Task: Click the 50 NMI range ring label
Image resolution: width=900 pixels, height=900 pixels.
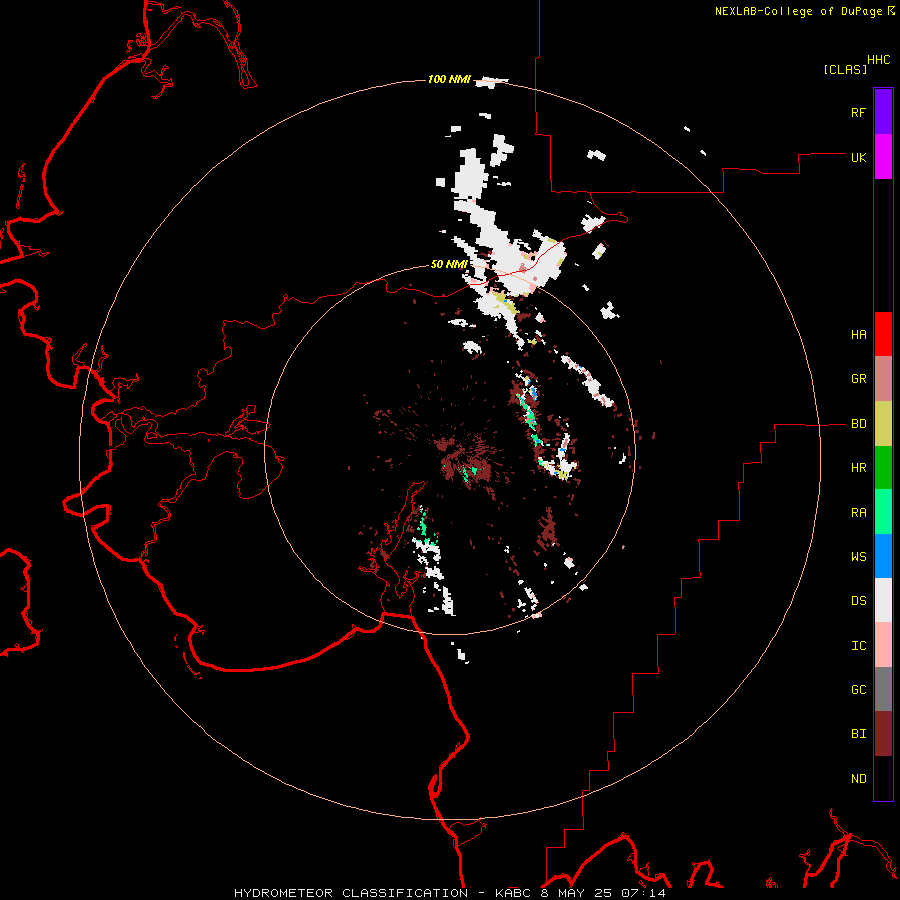Action: pos(449,264)
